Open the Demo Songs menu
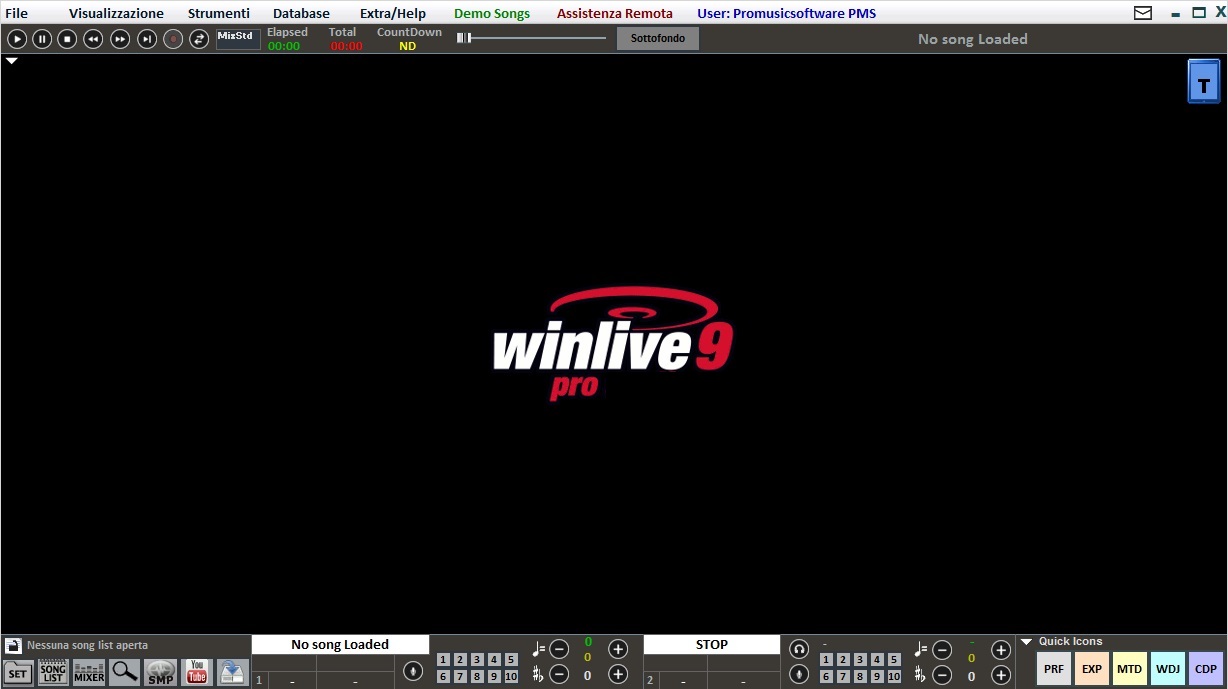The height and width of the screenshot is (689, 1228). tap(492, 13)
